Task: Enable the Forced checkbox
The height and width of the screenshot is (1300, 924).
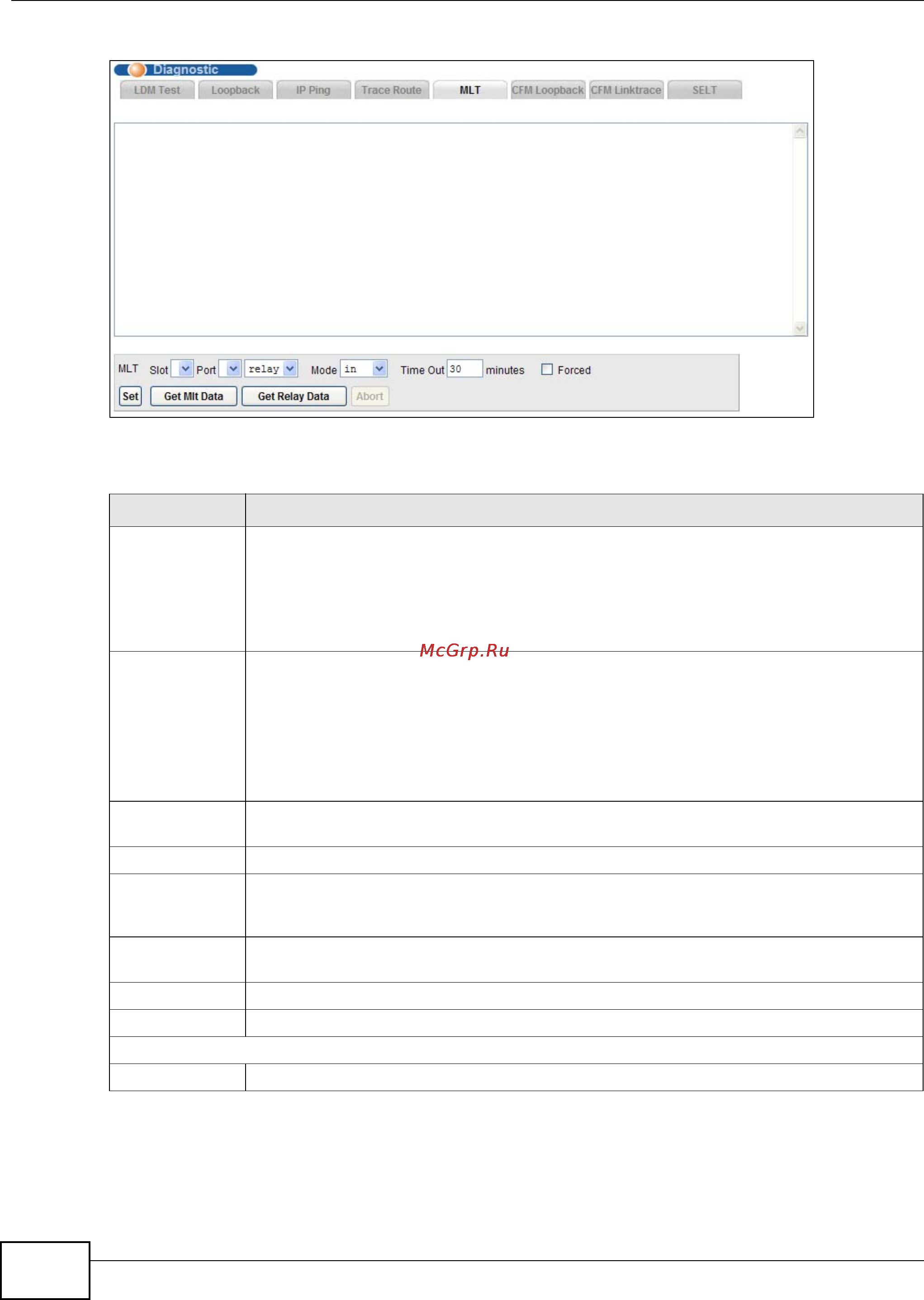Action: pyautogui.click(x=547, y=369)
